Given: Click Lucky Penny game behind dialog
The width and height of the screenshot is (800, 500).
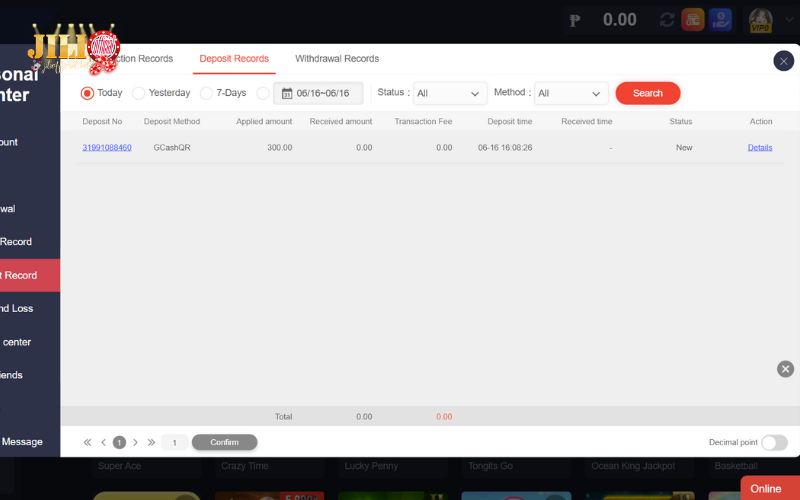Looking at the screenshot, I should 371,466.
